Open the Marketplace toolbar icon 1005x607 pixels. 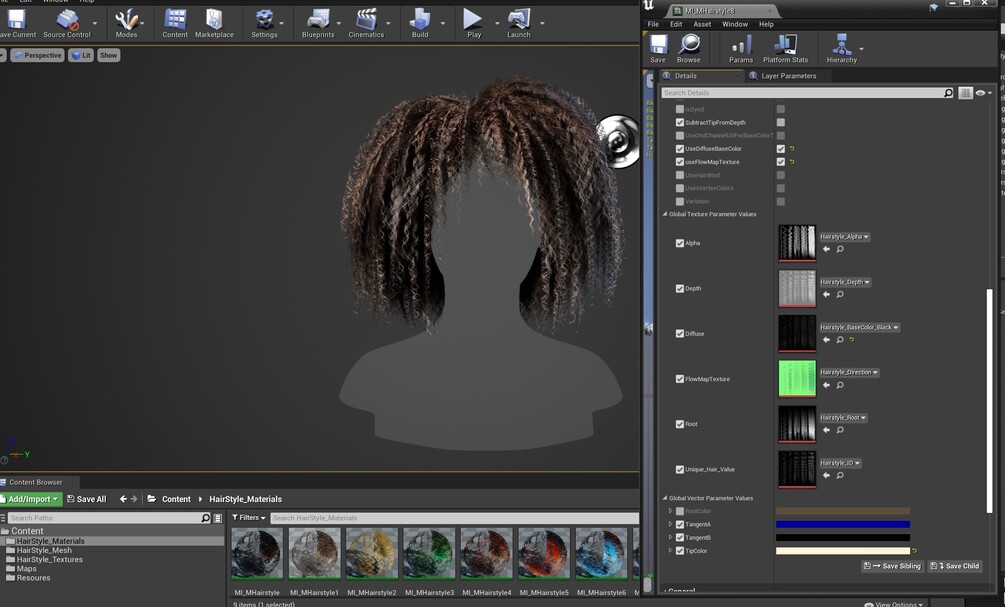pos(214,20)
